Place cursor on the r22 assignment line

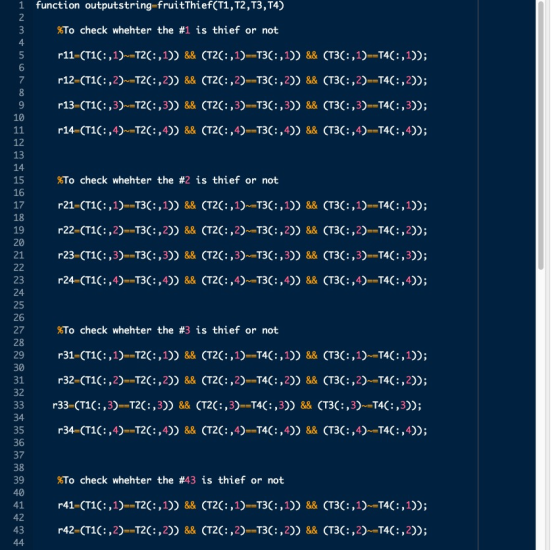coord(242,230)
